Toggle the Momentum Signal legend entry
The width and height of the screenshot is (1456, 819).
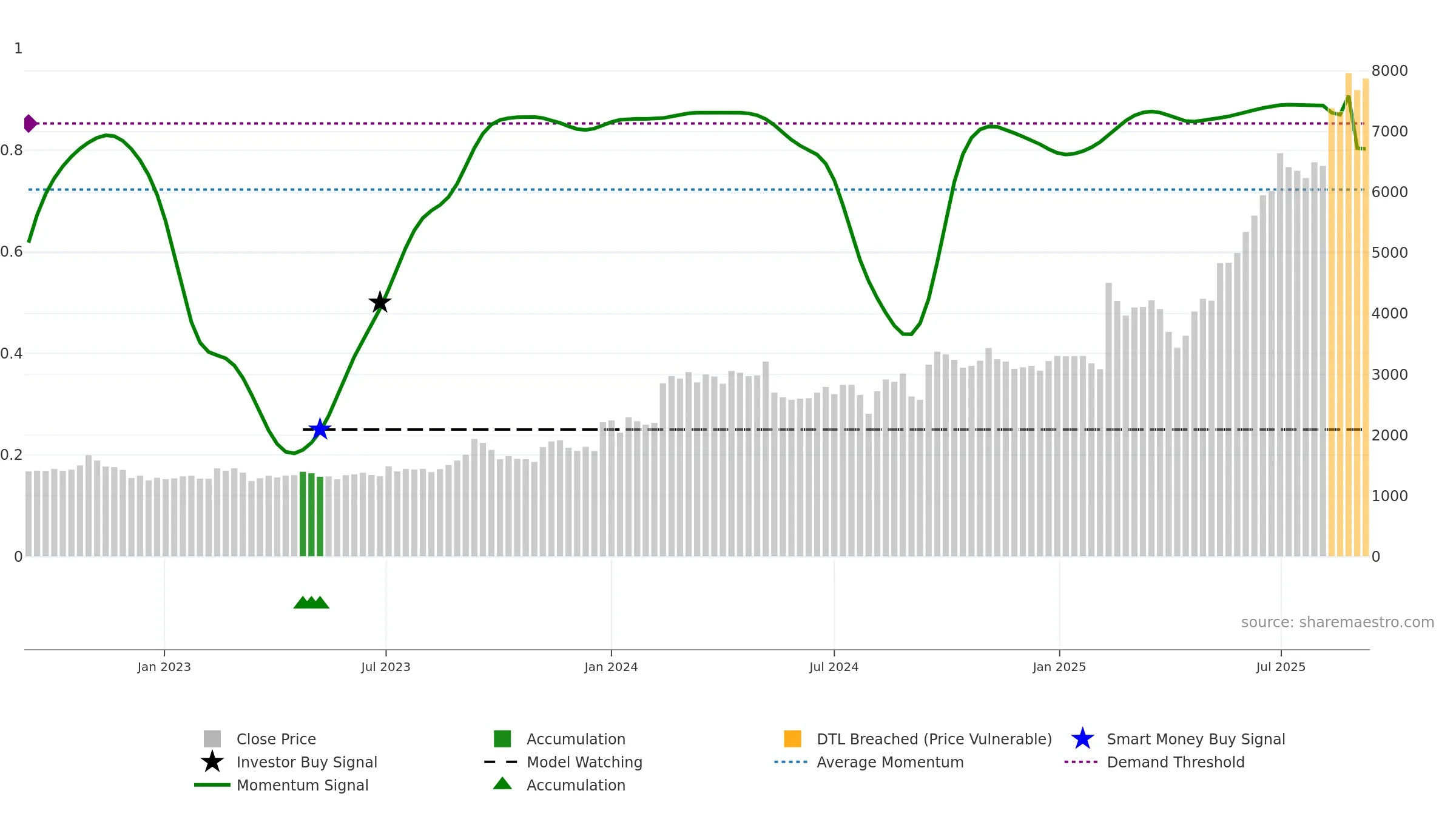pyautogui.click(x=302, y=785)
